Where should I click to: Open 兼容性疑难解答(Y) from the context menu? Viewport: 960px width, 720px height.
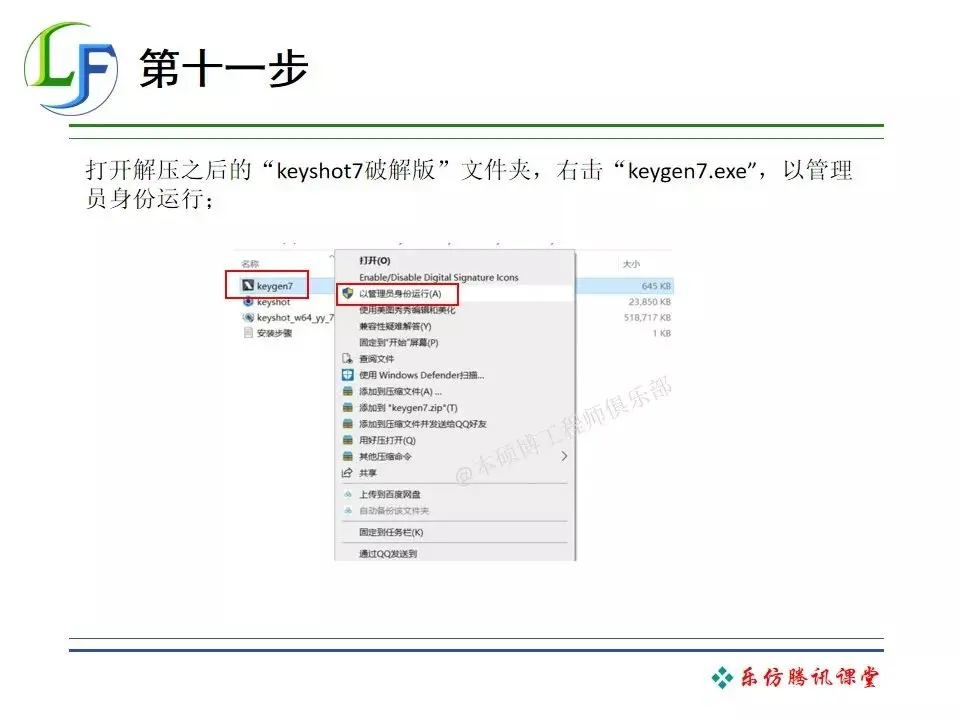point(395,326)
